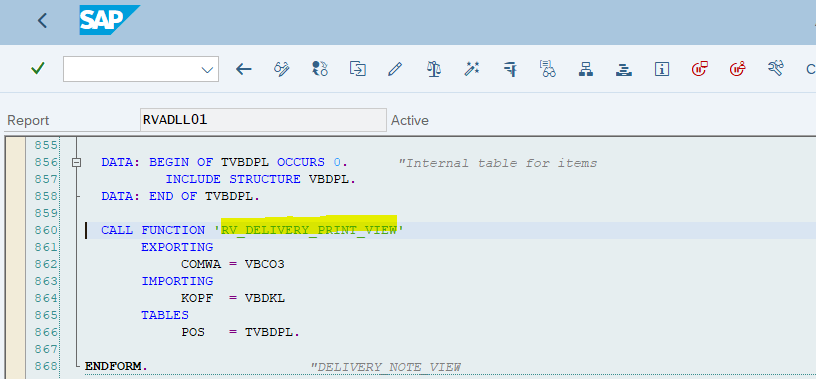Viewport: 816px width, 379px height.
Task: Open Where-Used List icon
Action: click(547, 69)
